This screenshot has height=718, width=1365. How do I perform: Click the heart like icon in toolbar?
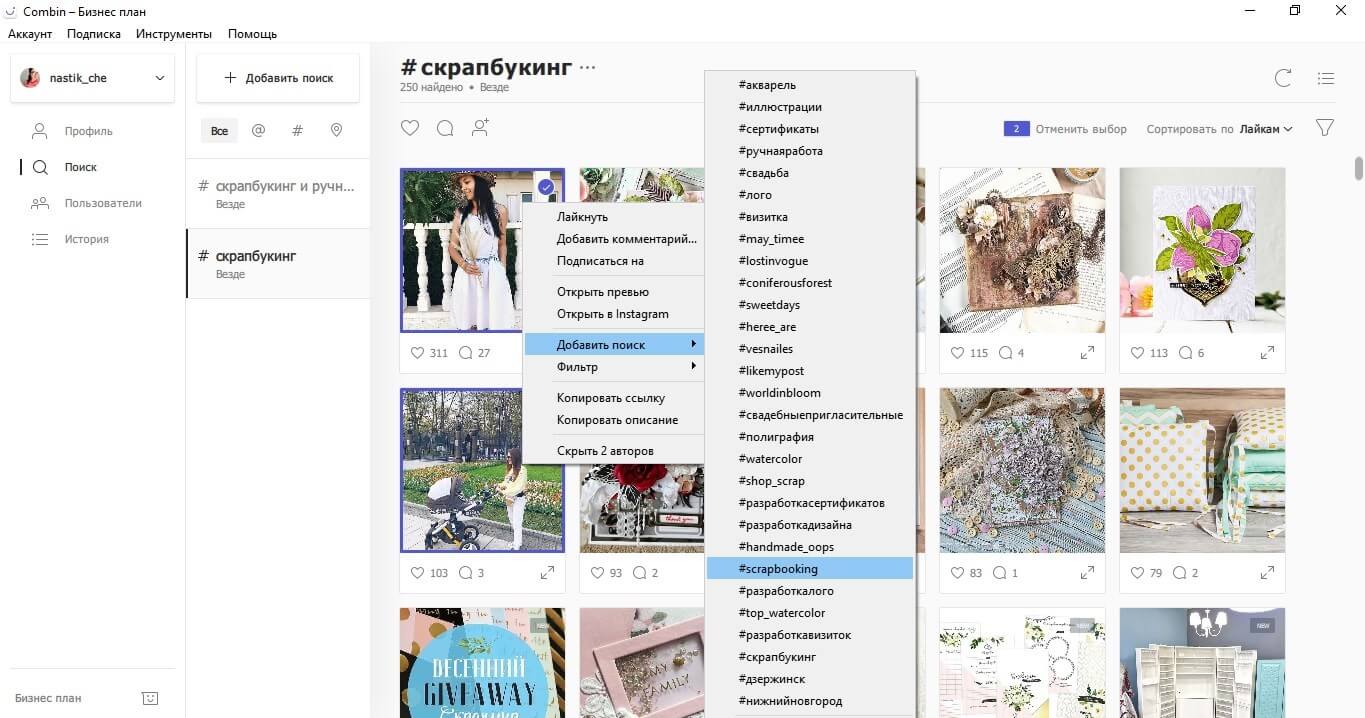pyautogui.click(x=409, y=128)
